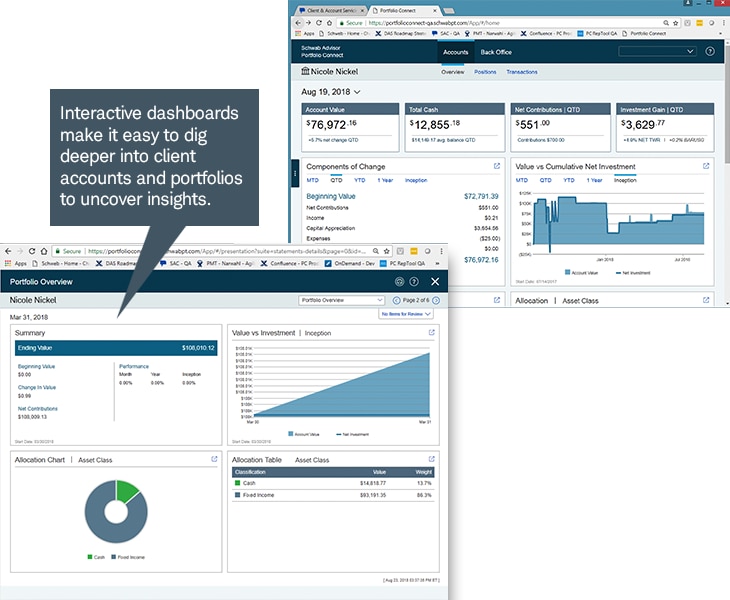Image resolution: width=730 pixels, height=600 pixels.
Task: Open Allocation Chart expand icon
Action: click(214, 459)
